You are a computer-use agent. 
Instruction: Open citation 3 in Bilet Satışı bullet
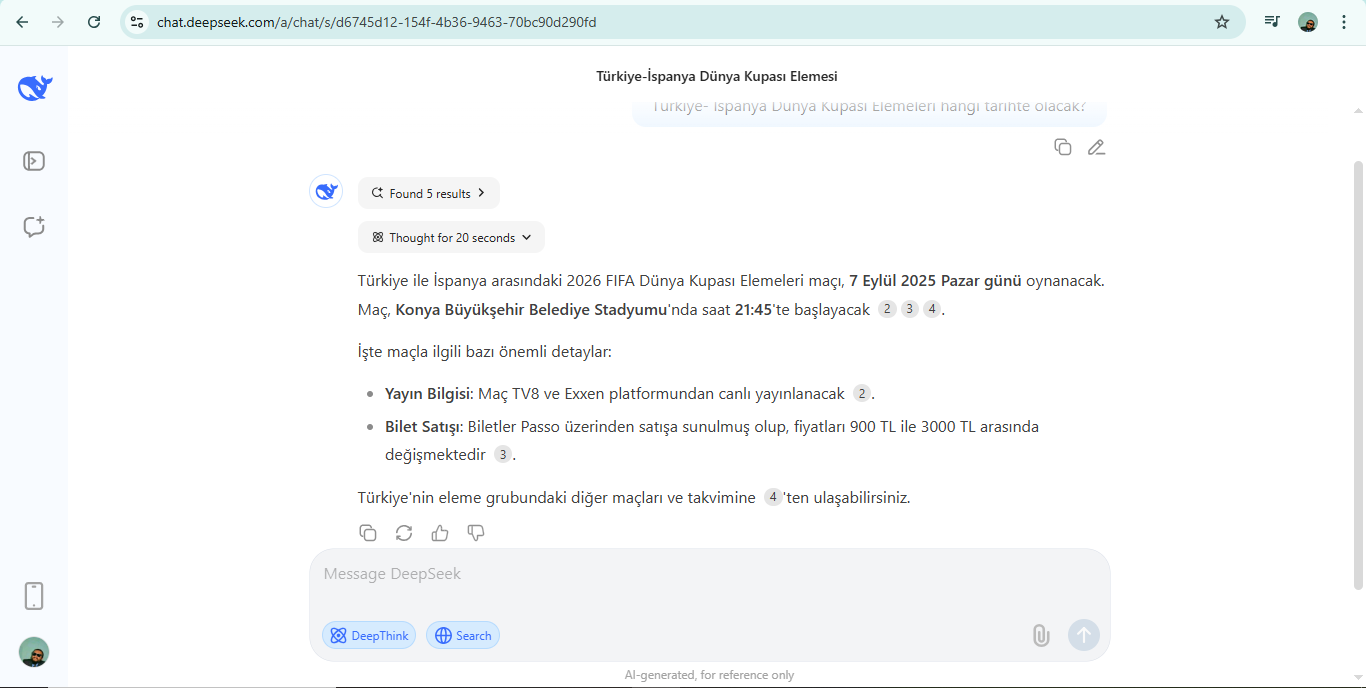pos(503,454)
